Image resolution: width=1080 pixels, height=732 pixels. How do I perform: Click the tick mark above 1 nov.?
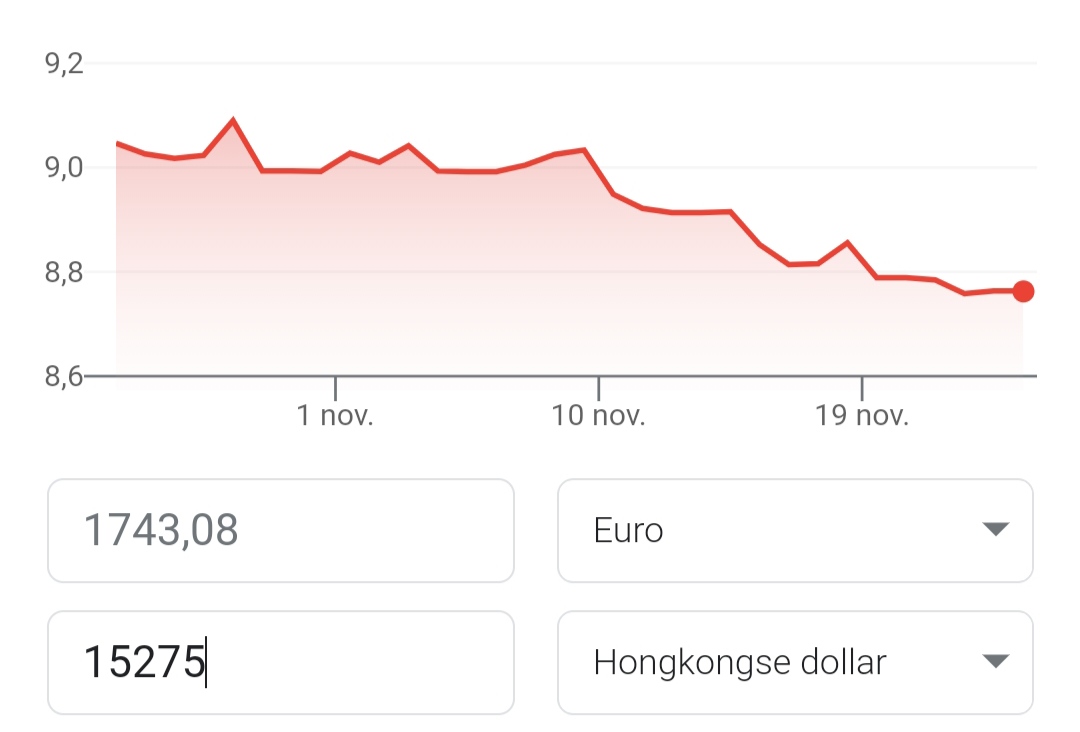click(x=335, y=388)
